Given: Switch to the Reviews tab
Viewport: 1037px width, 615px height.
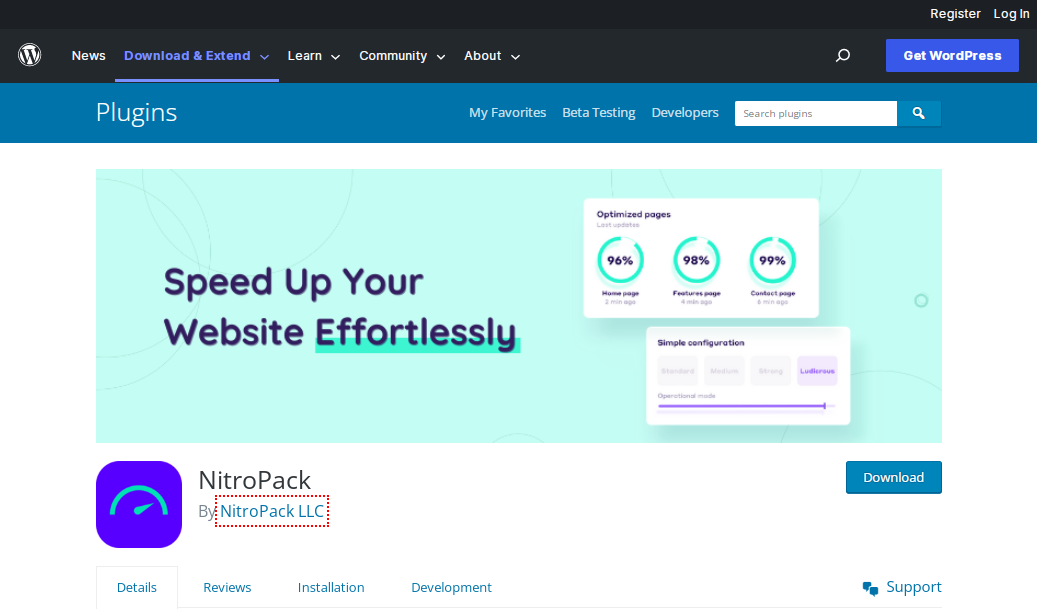Looking at the screenshot, I should [x=227, y=587].
